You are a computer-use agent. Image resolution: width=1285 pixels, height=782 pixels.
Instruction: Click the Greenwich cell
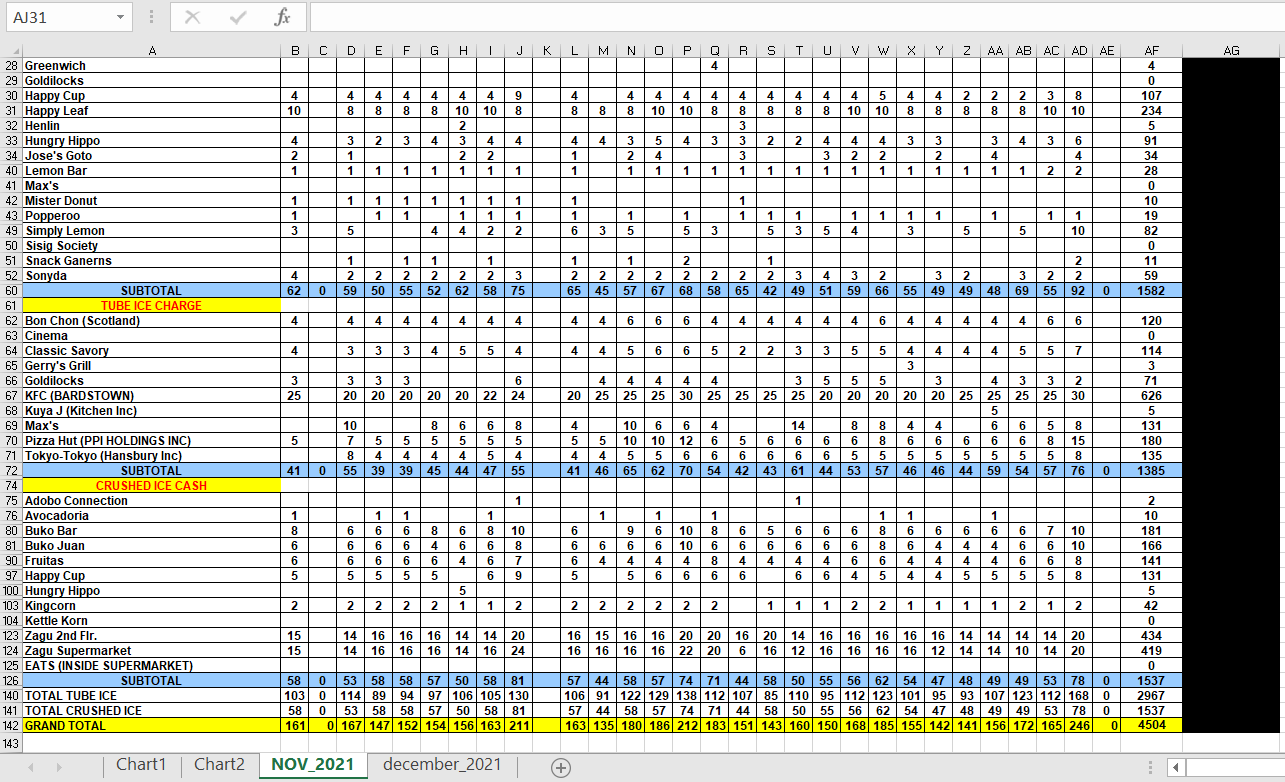[151, 66]
